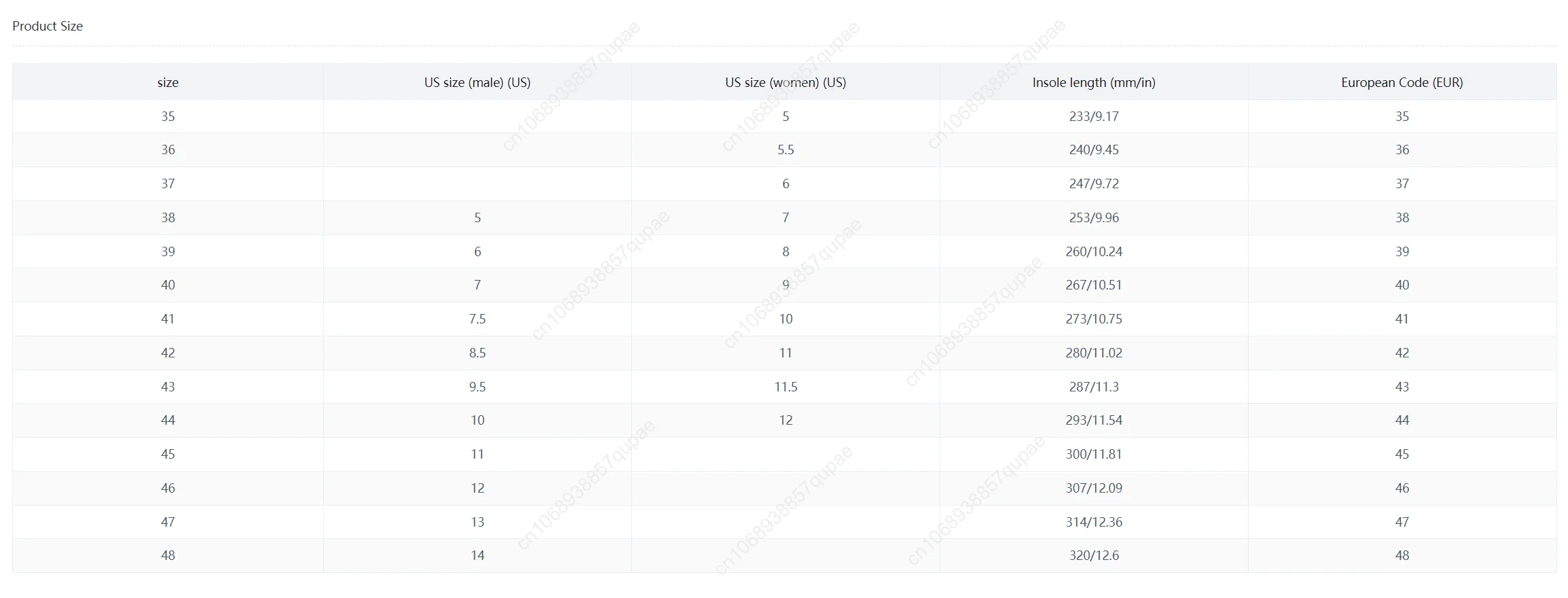The image size is (1568, 598).
Task: Select women's size 11.5 cell
Action: point(785,387)
